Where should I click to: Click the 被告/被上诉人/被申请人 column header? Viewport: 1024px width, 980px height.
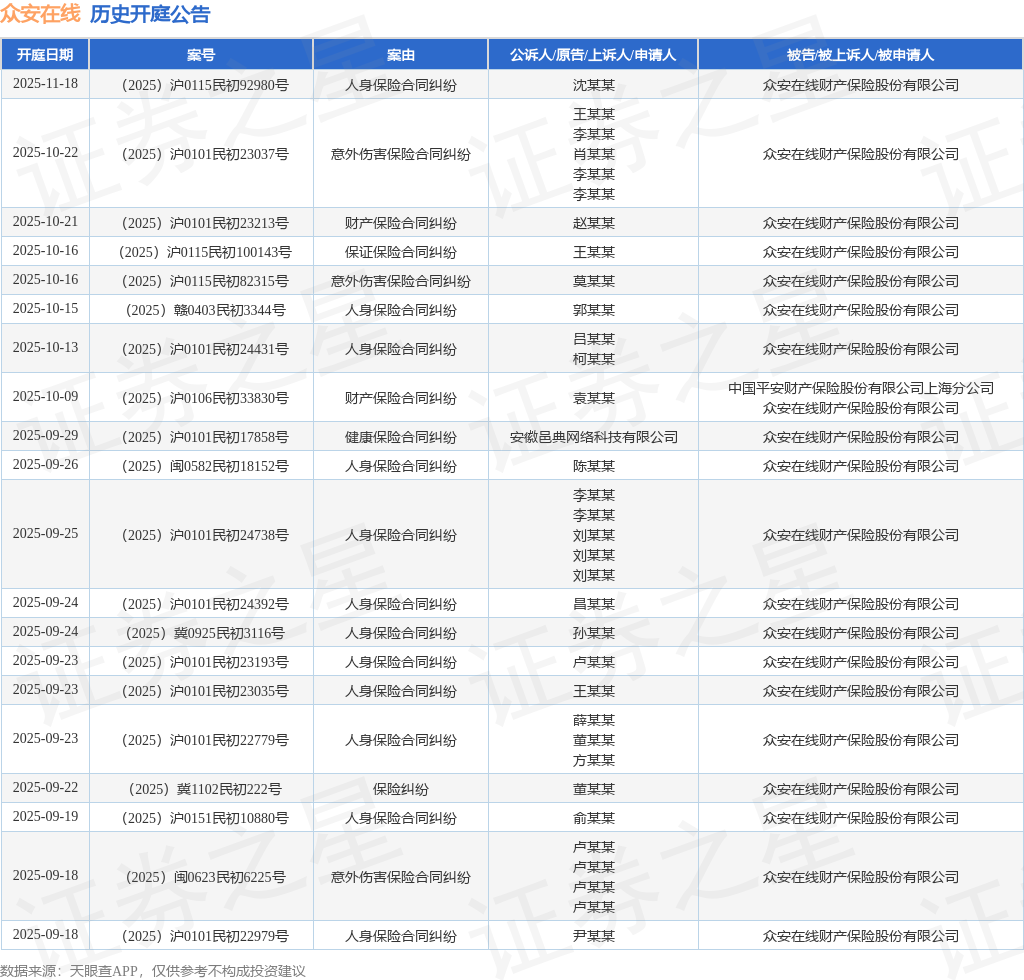860,55
